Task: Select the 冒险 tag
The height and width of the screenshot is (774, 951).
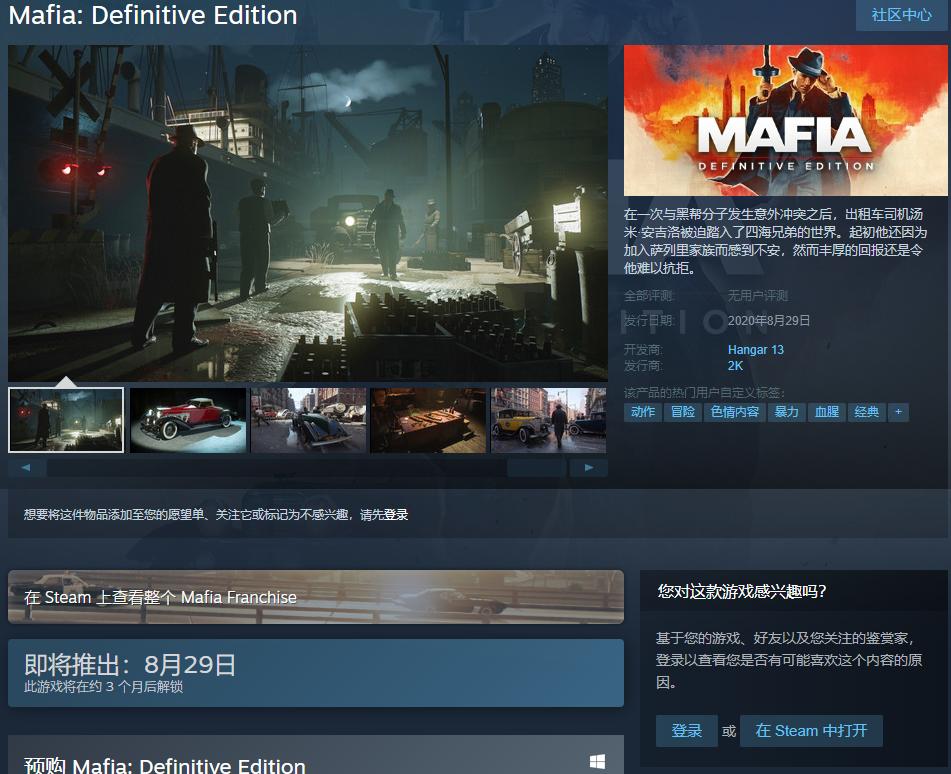Action: 683,412
